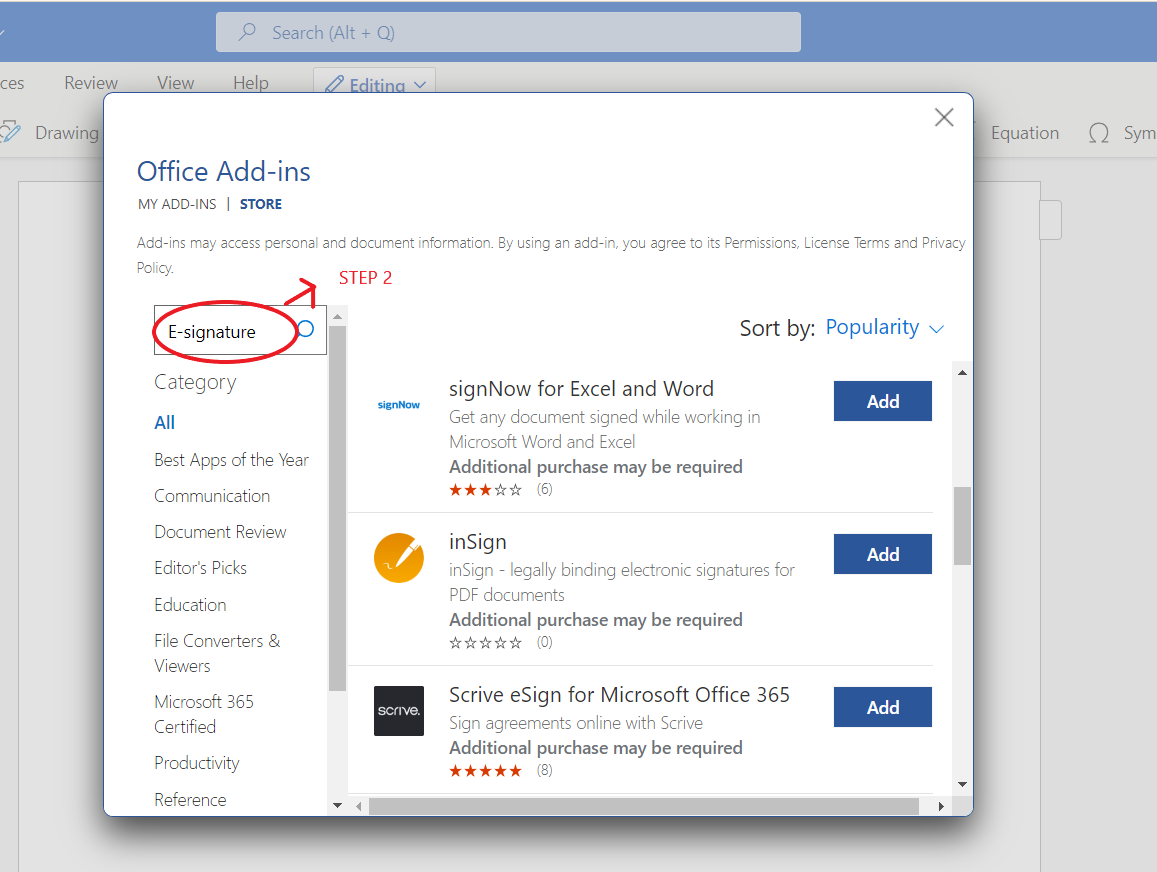Screen dimensions: 1157x872
Task: Select the All category
Action: coord(165,423)
